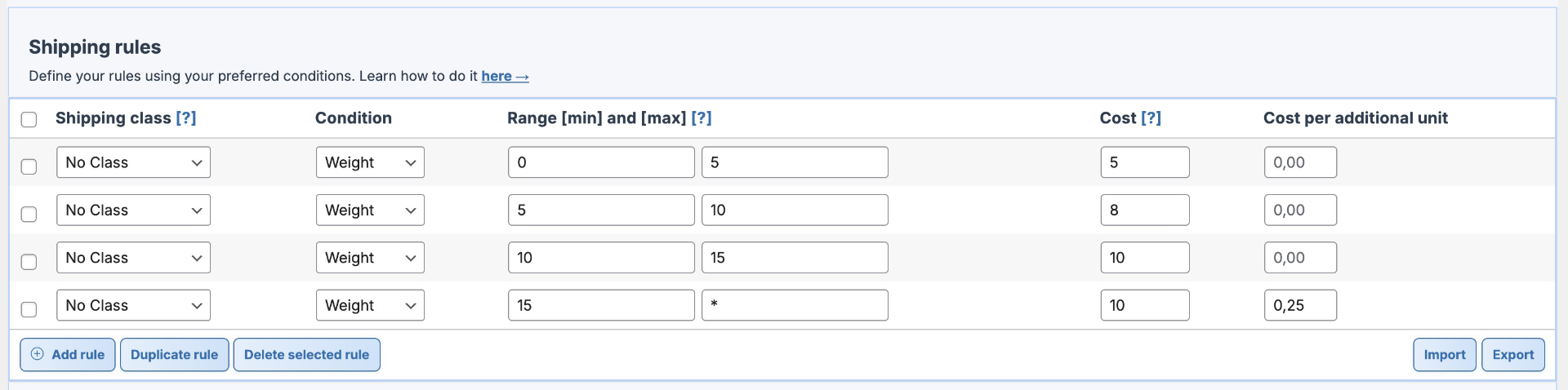Open the third row Condition dropdown
The height and width of the screenshot is (390, 1568).
click(x=370, y=258)
